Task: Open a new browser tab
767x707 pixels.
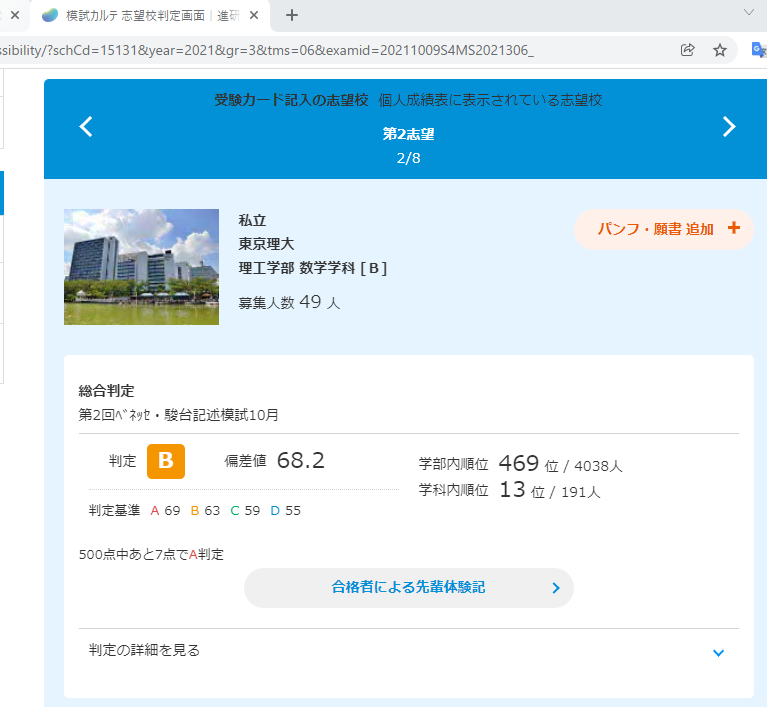Action: click(292, 16)
